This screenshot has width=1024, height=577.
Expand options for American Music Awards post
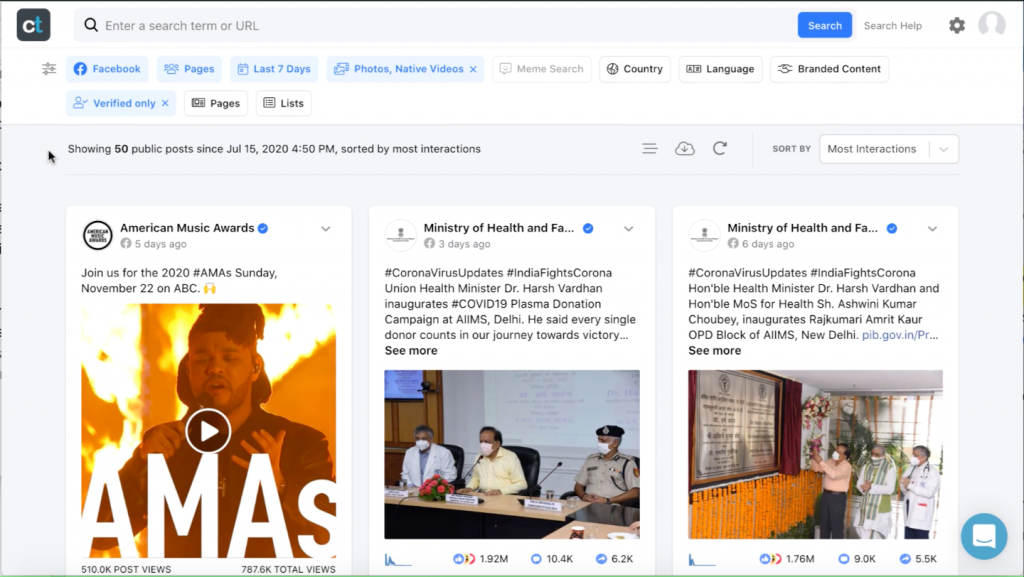click(325, 228)
